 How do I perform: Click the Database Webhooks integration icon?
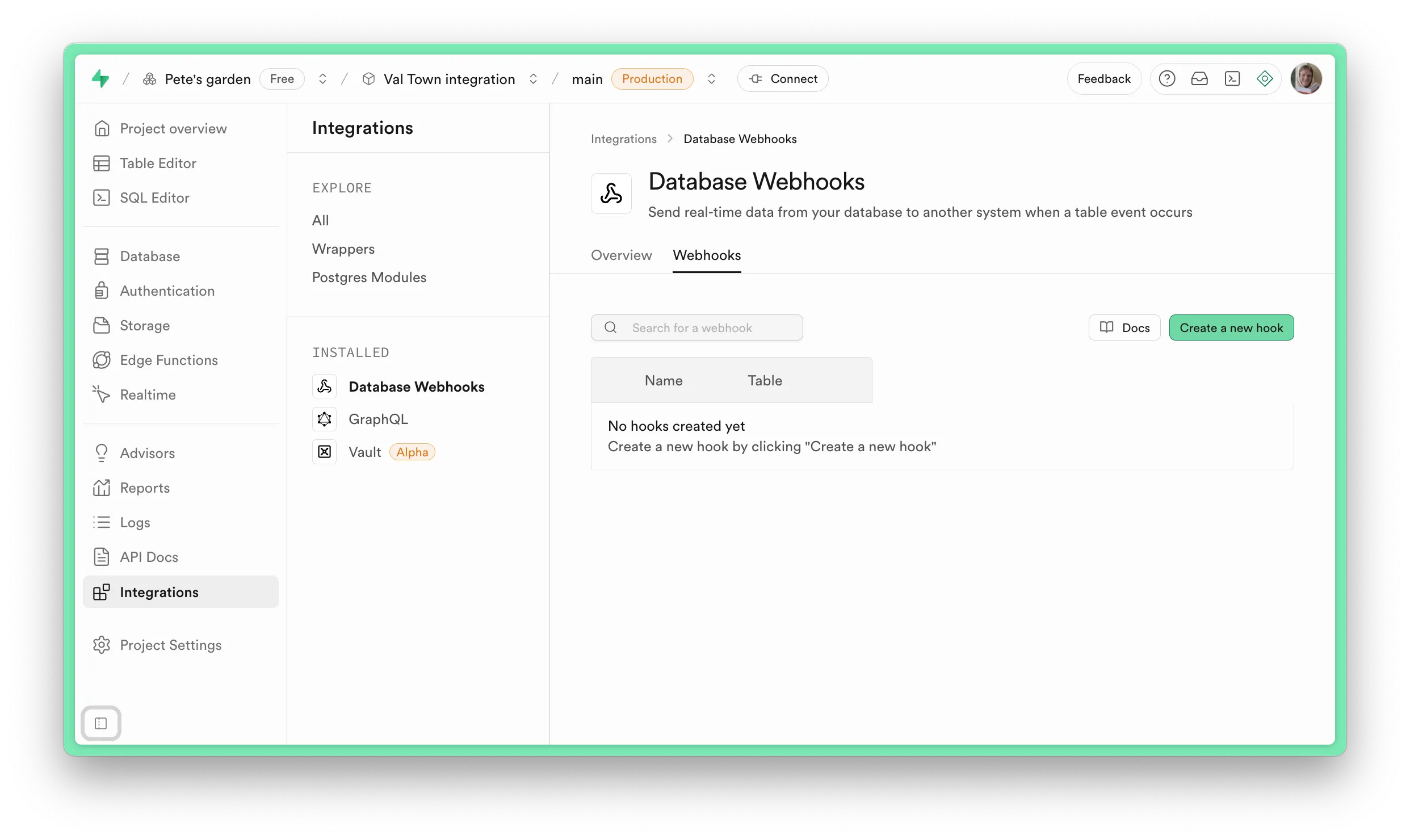324,386
